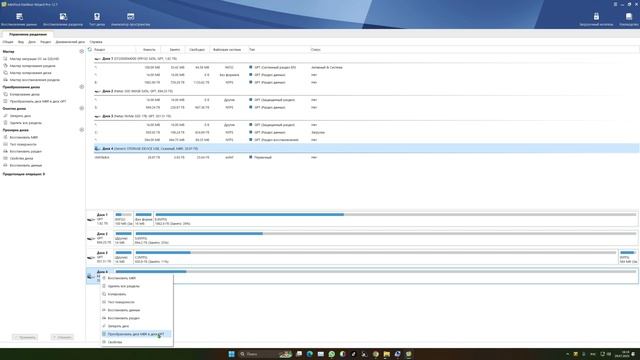
Task: Collapse the Wizard (Мастер) sidebar section
Action: [x=82, y=51]
